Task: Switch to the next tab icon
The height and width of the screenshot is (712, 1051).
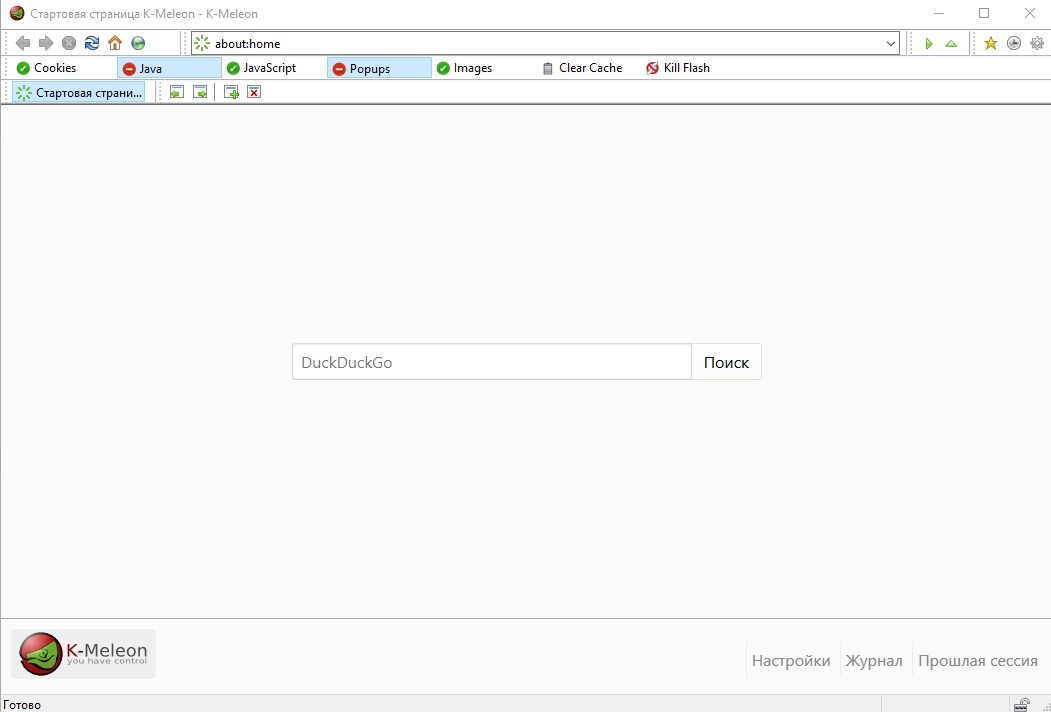Action: click(x=200, y=92)
